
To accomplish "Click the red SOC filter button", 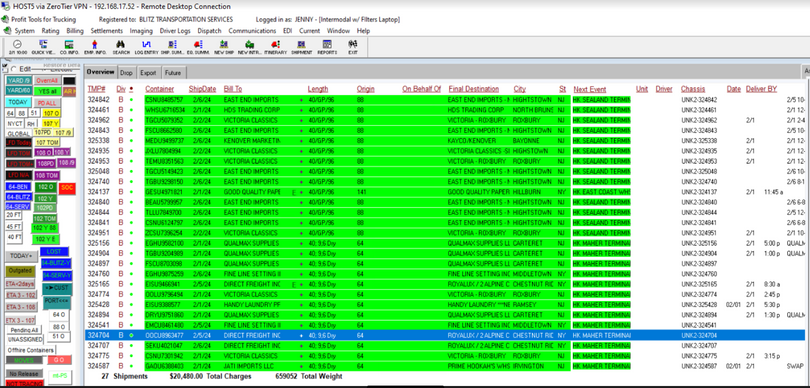I will point(67,188).
